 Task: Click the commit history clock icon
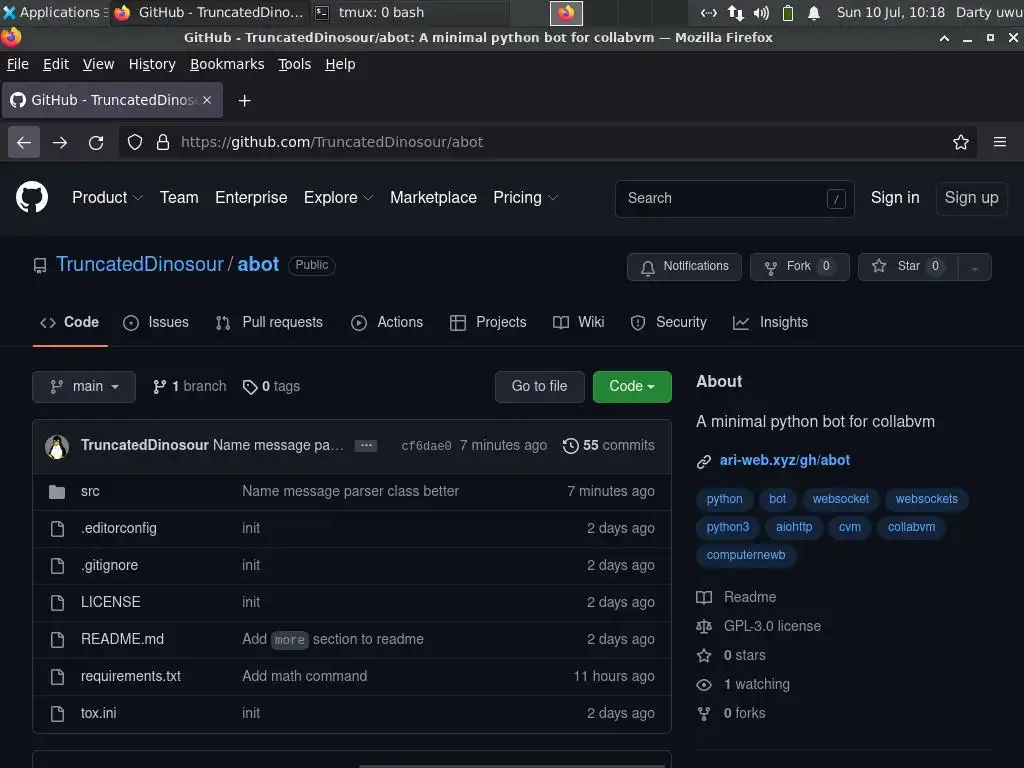click(x=570, y=445)
